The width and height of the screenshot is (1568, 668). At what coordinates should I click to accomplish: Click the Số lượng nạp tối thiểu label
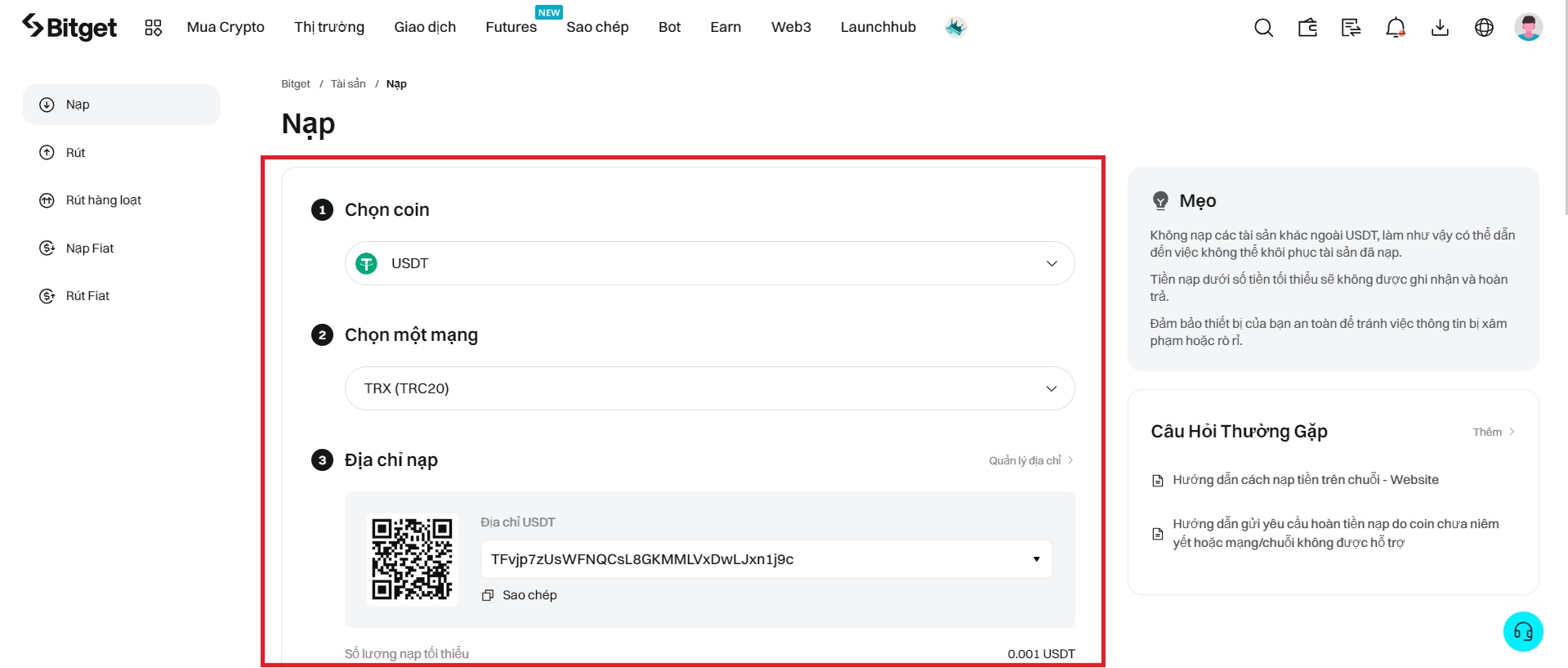[407, 654]
